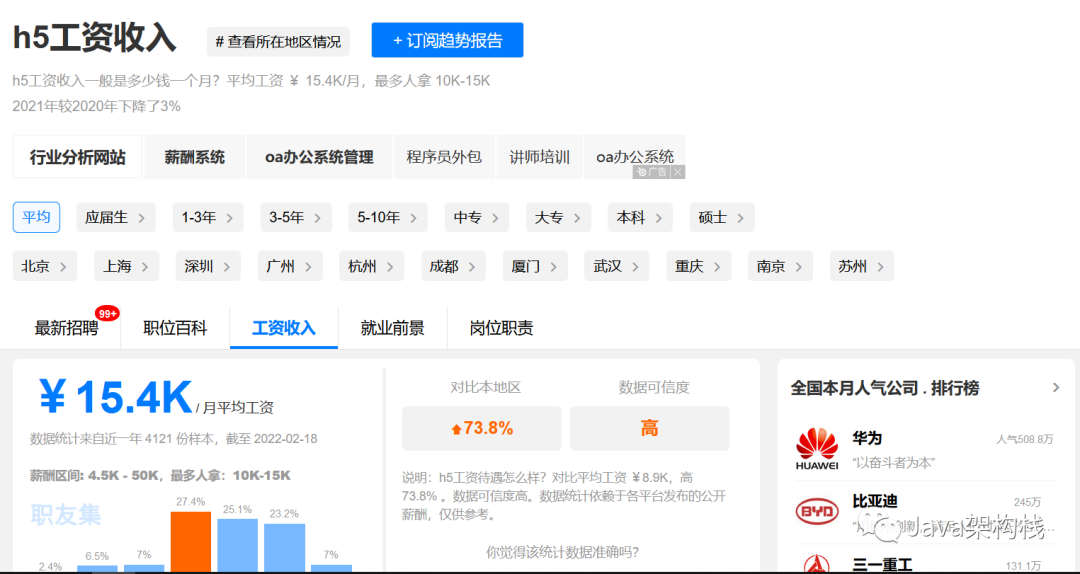
Task: Select city 南京
Action: pos(780,266)
